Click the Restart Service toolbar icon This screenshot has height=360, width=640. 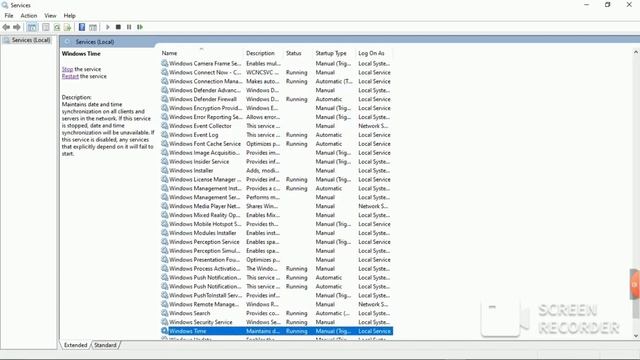tap(140, 27)
